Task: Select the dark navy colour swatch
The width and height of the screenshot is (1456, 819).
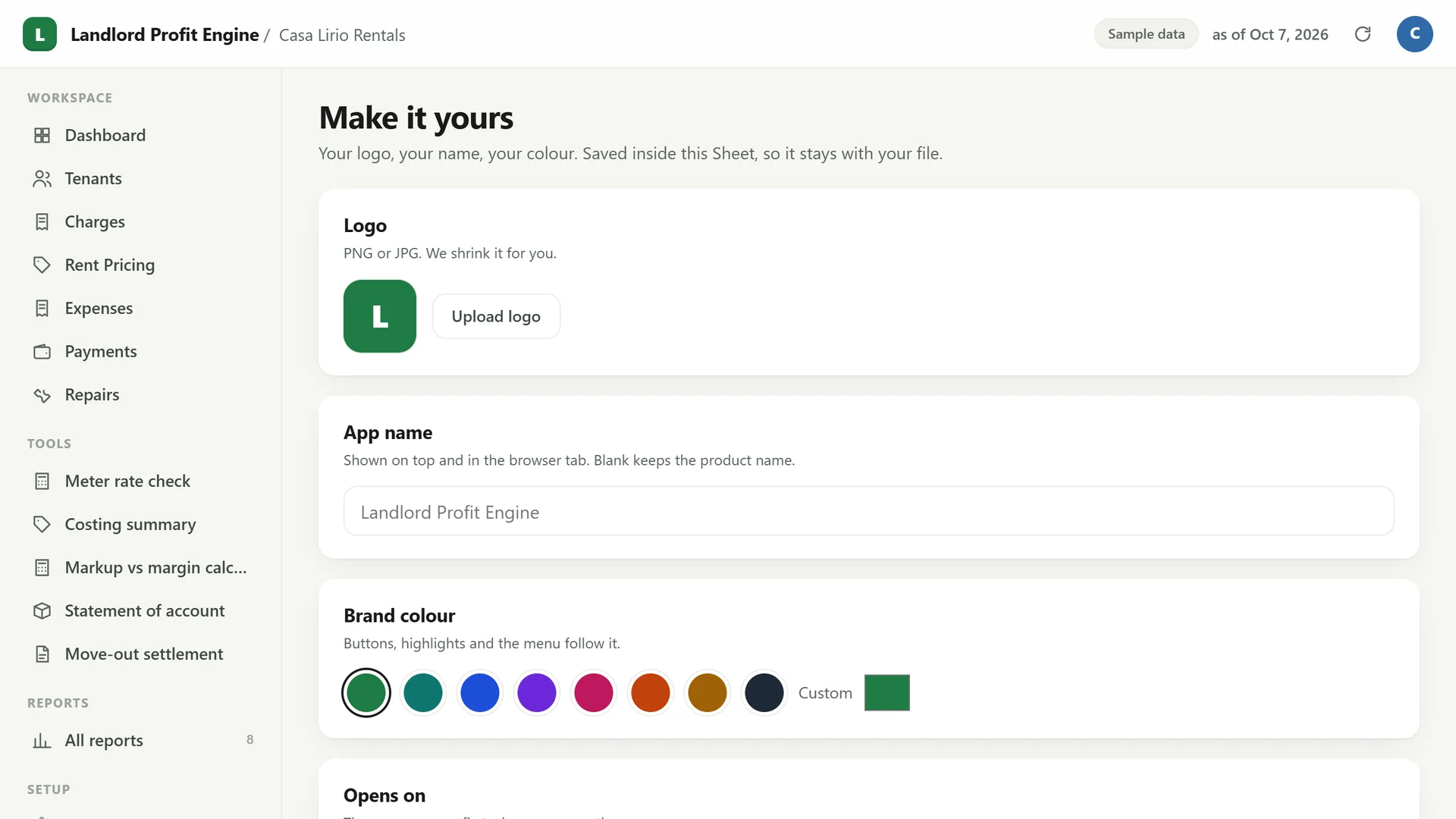Action: click(x=764, y=692)
